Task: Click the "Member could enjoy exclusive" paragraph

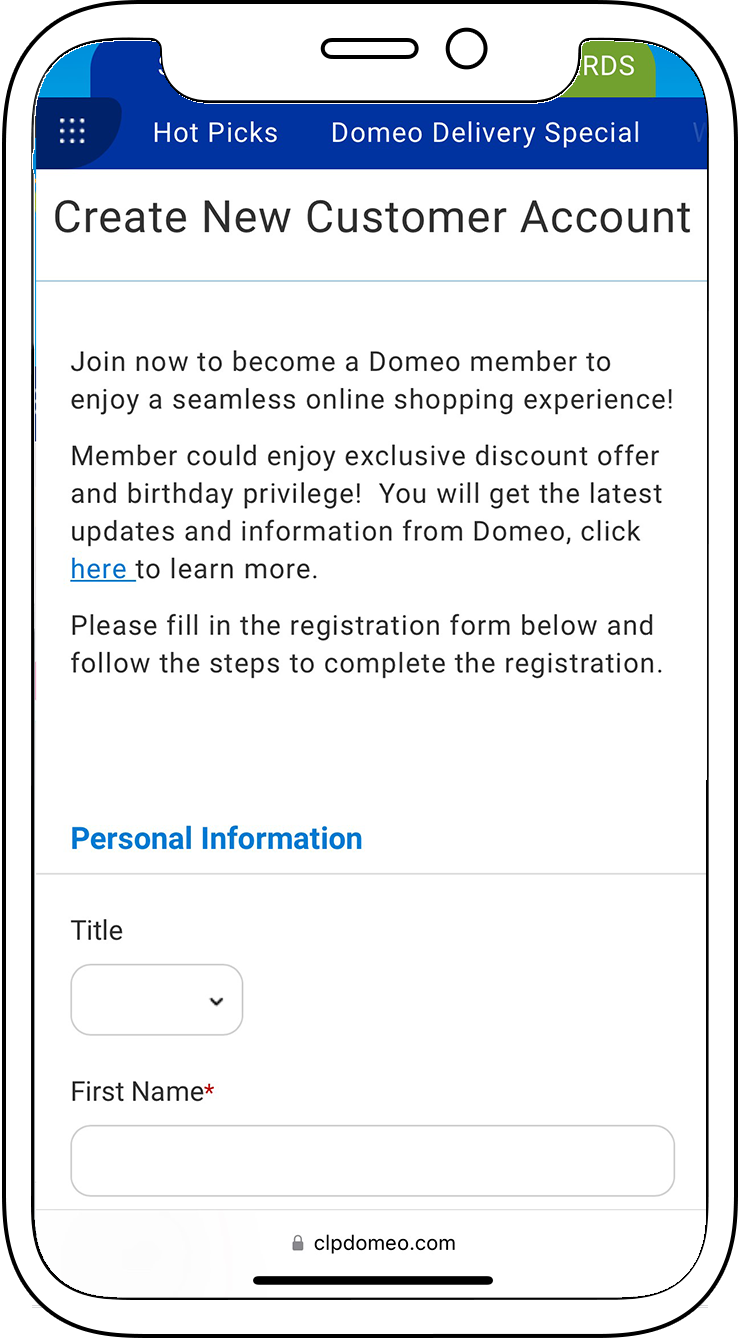Action: coord(367,513)
